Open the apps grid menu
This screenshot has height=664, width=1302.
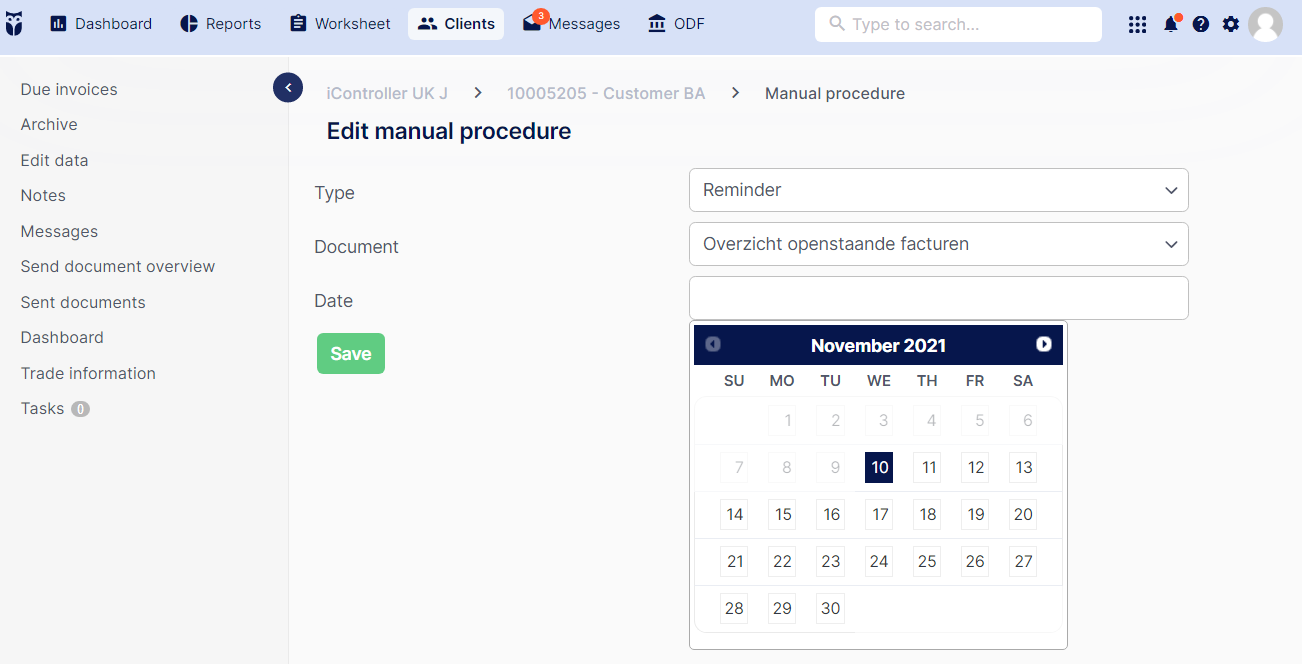pos(1137,24)
